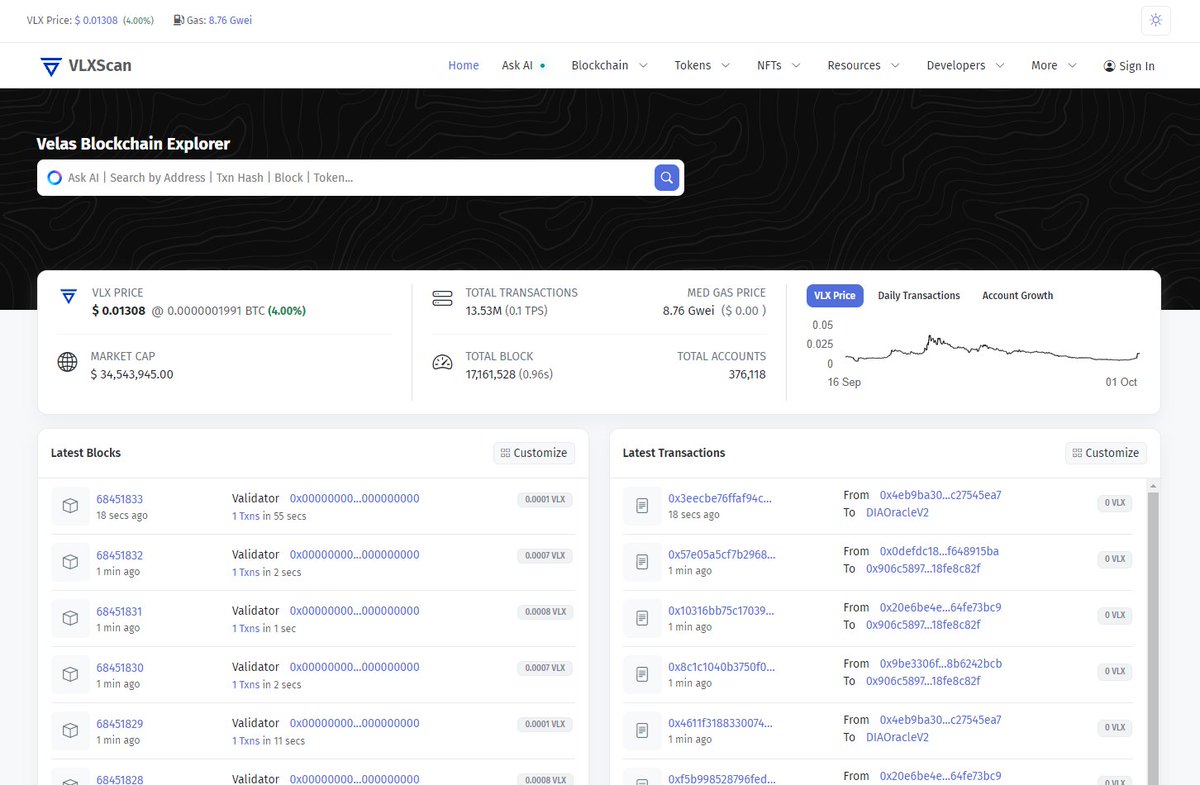Click the cube icon for block 68451831
This screenshot has width=1200, height=785.
[x=71, y=619]
